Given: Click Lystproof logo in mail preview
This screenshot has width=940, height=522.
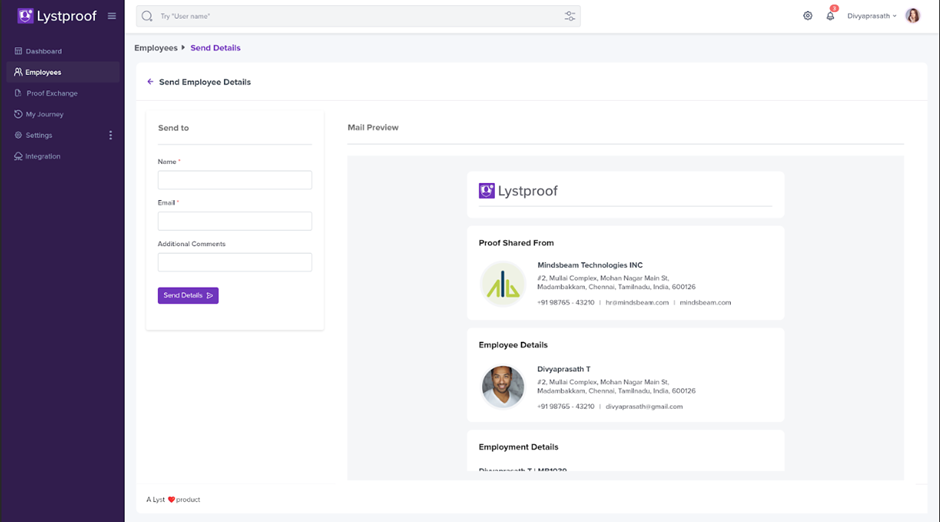Looking at the screenshot, I should point(518,191).
